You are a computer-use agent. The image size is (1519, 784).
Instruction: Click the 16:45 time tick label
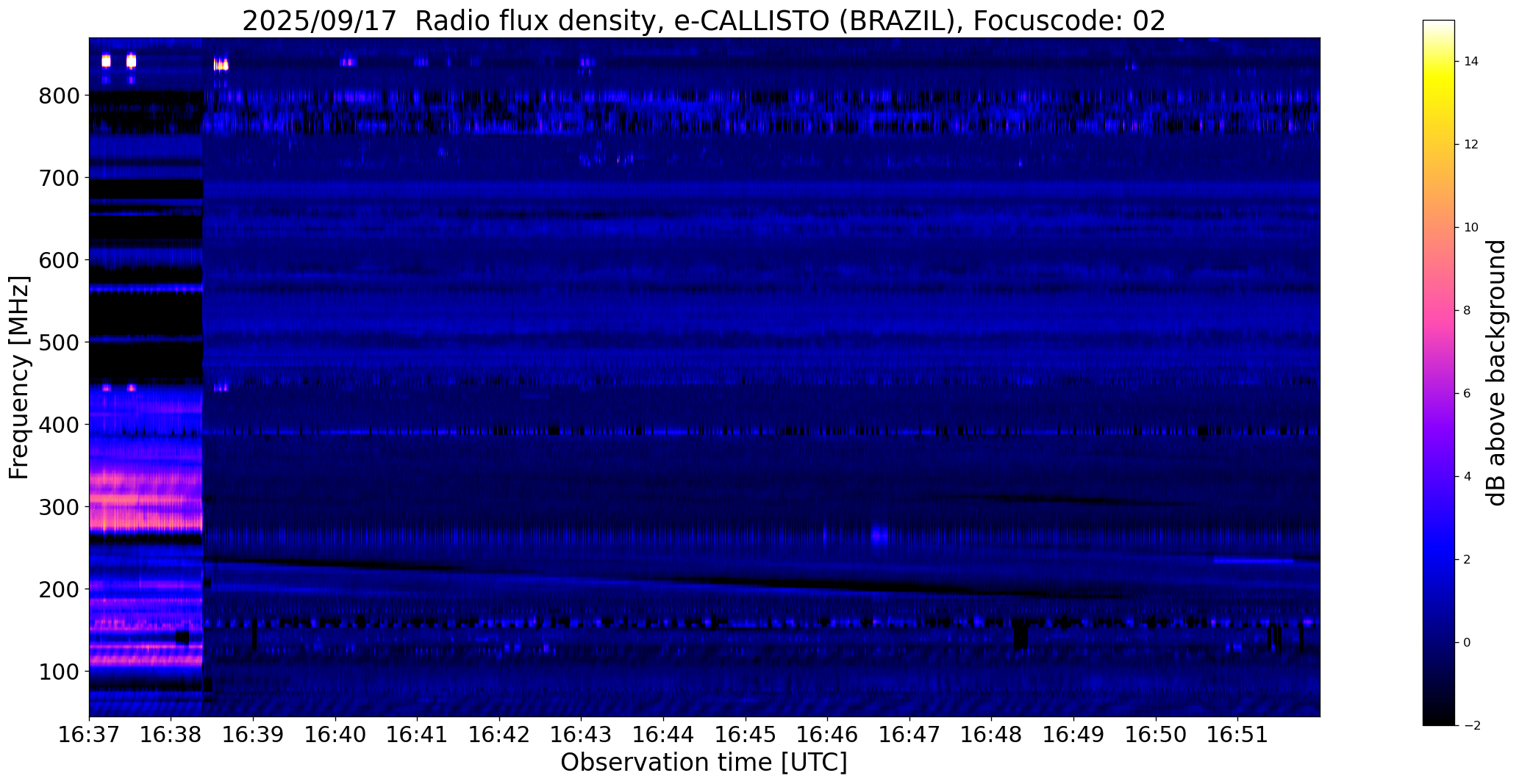point(746,734)
